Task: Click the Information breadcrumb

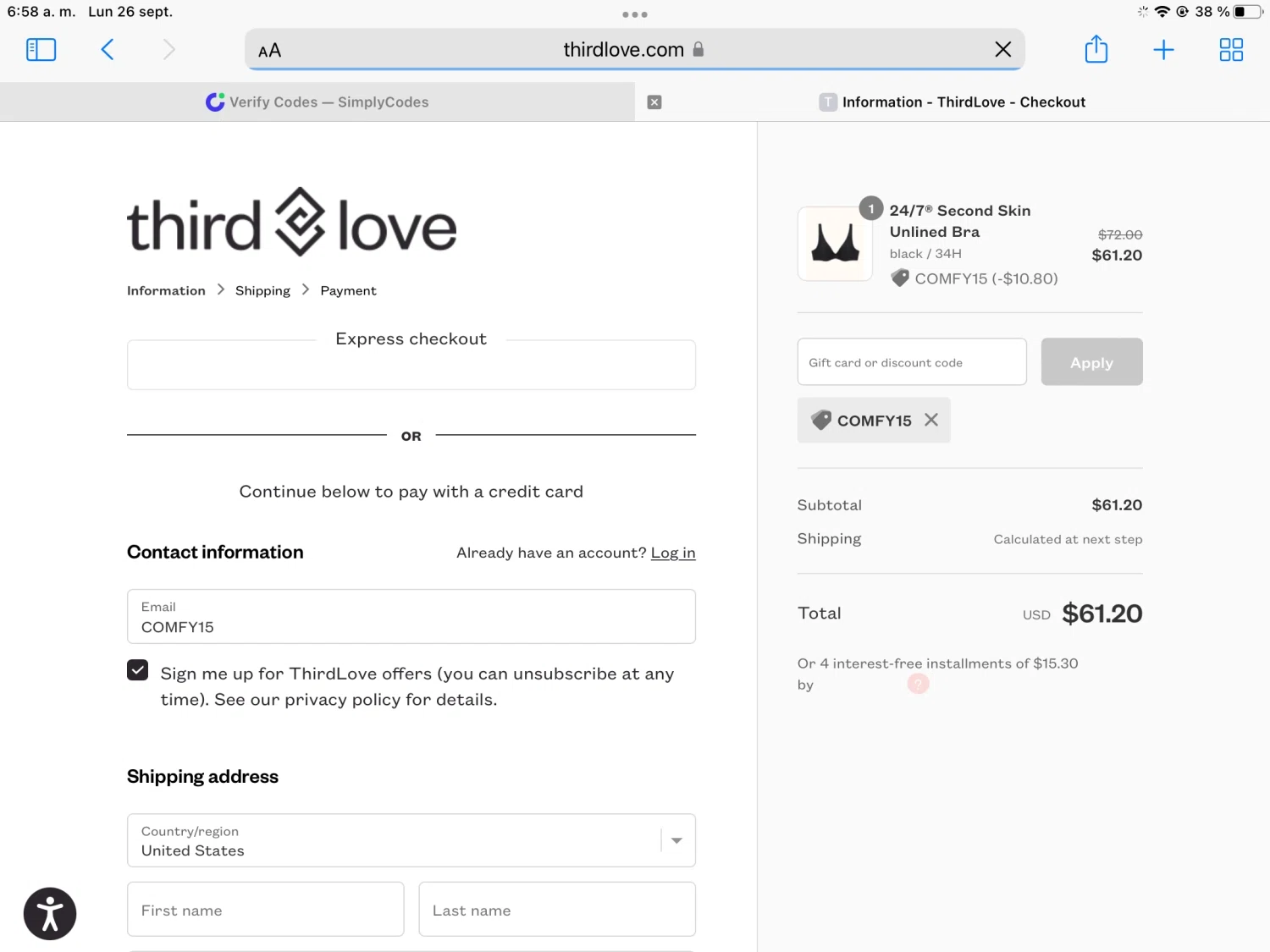Action: (x=166, y=290)
